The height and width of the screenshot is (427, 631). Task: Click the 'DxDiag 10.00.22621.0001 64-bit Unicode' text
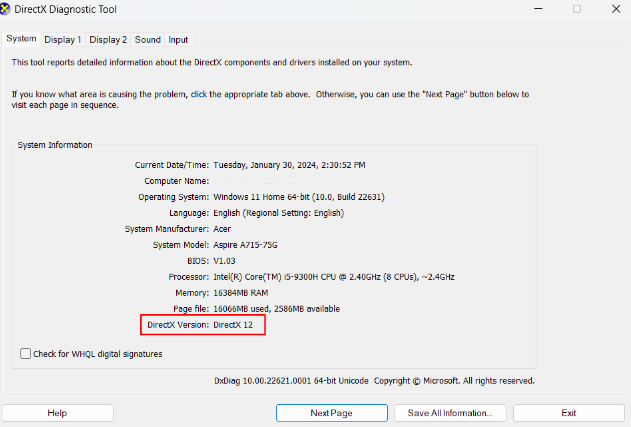click(291, 381)
